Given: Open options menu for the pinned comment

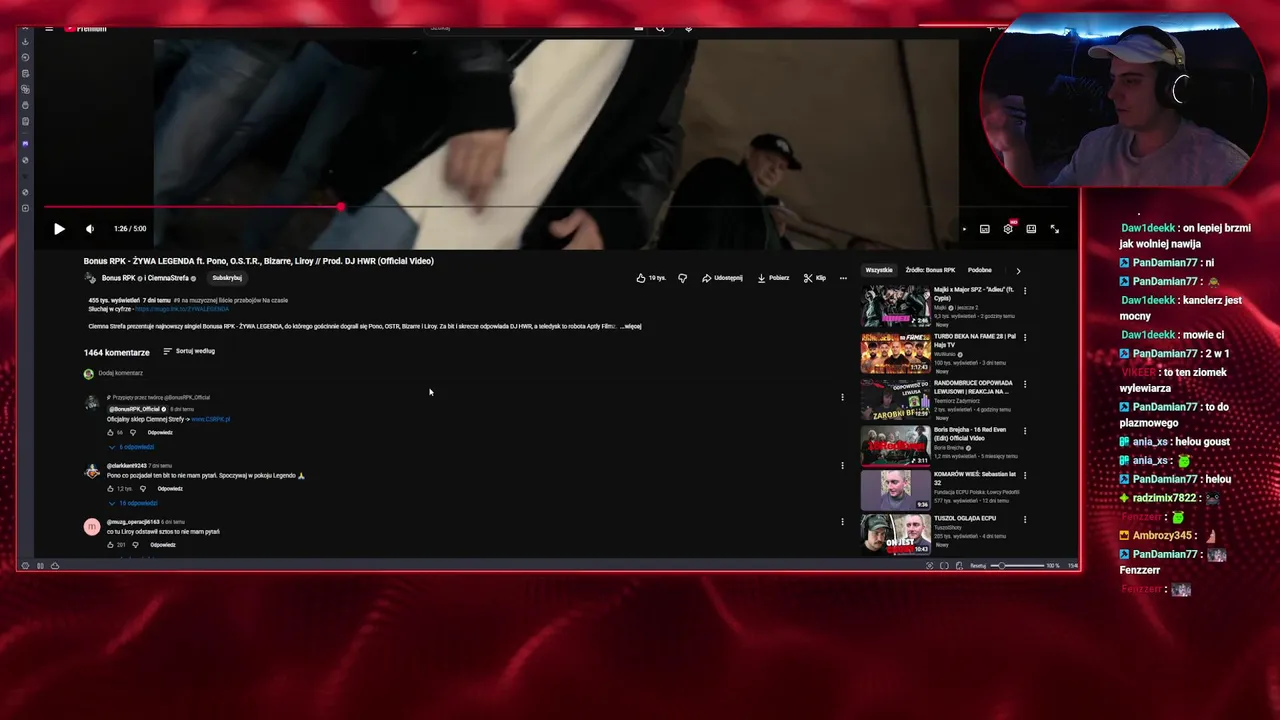Looking at the screenshot, I should coord(842,397).
